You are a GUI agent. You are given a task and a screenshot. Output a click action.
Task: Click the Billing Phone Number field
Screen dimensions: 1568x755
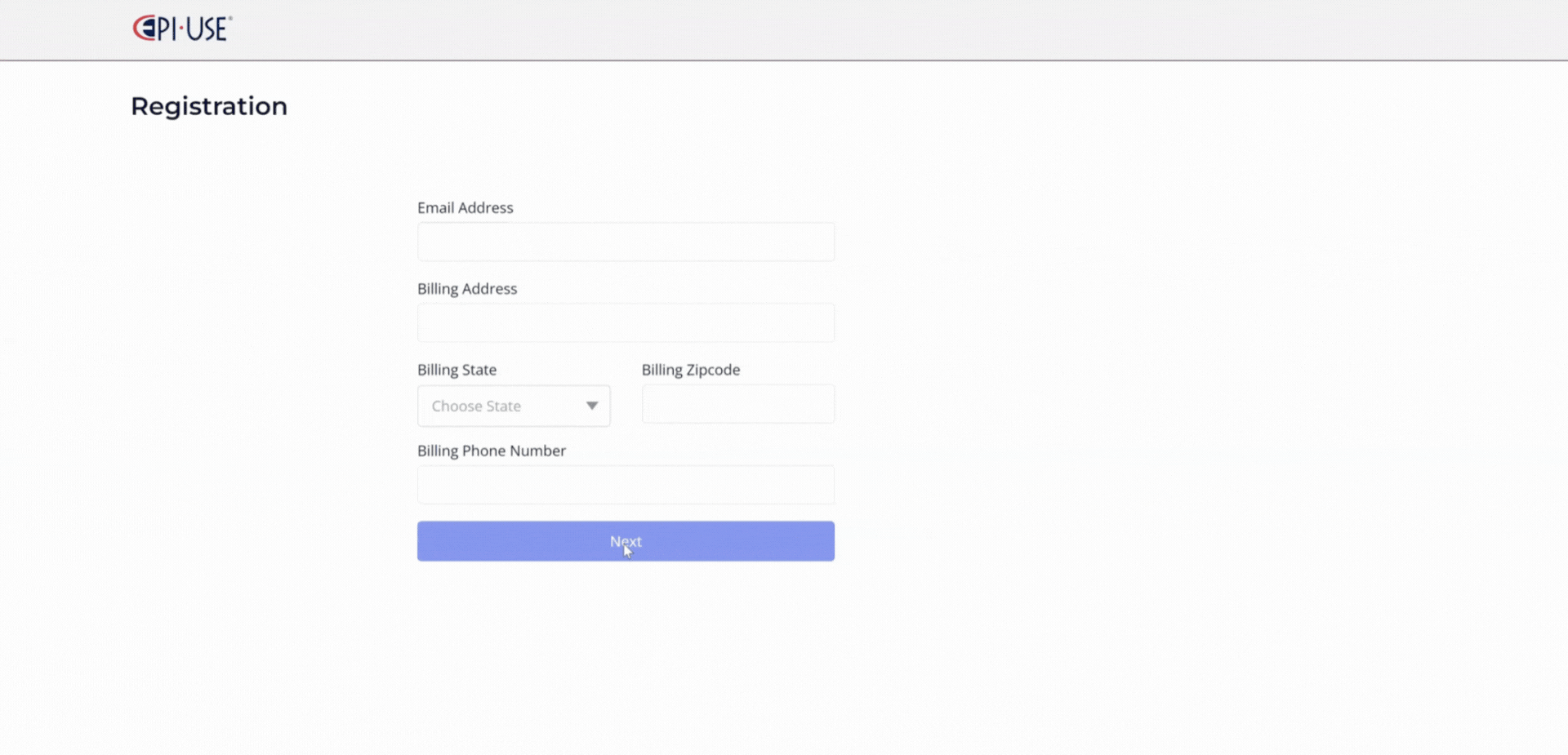tap(626, 485)
